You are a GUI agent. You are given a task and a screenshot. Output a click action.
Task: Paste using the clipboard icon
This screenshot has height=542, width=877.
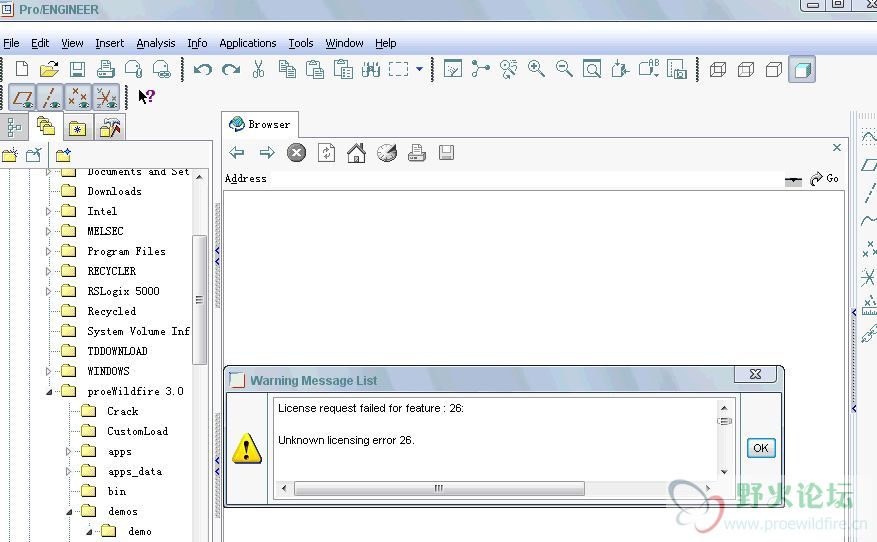pyautogui.click(x=315, y=69)
